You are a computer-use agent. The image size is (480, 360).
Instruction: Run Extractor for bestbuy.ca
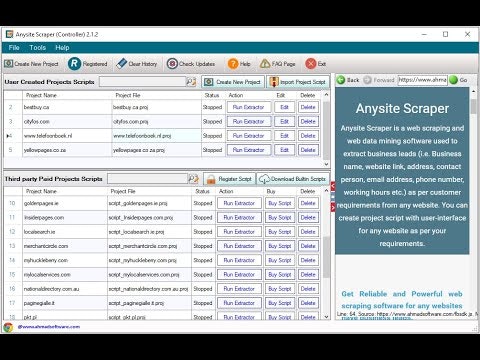pyautogui.click(x=249, y=107)
